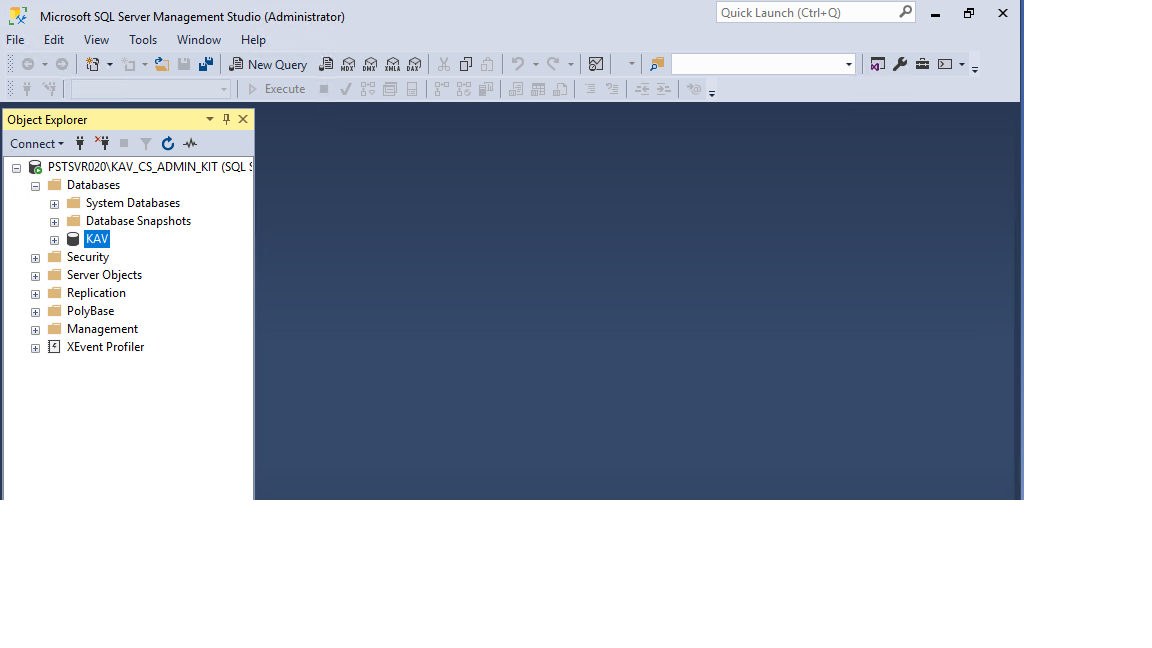This screenshot has width=1152, height=648.
Task: Select the KAV database
Action: [97, 239]
